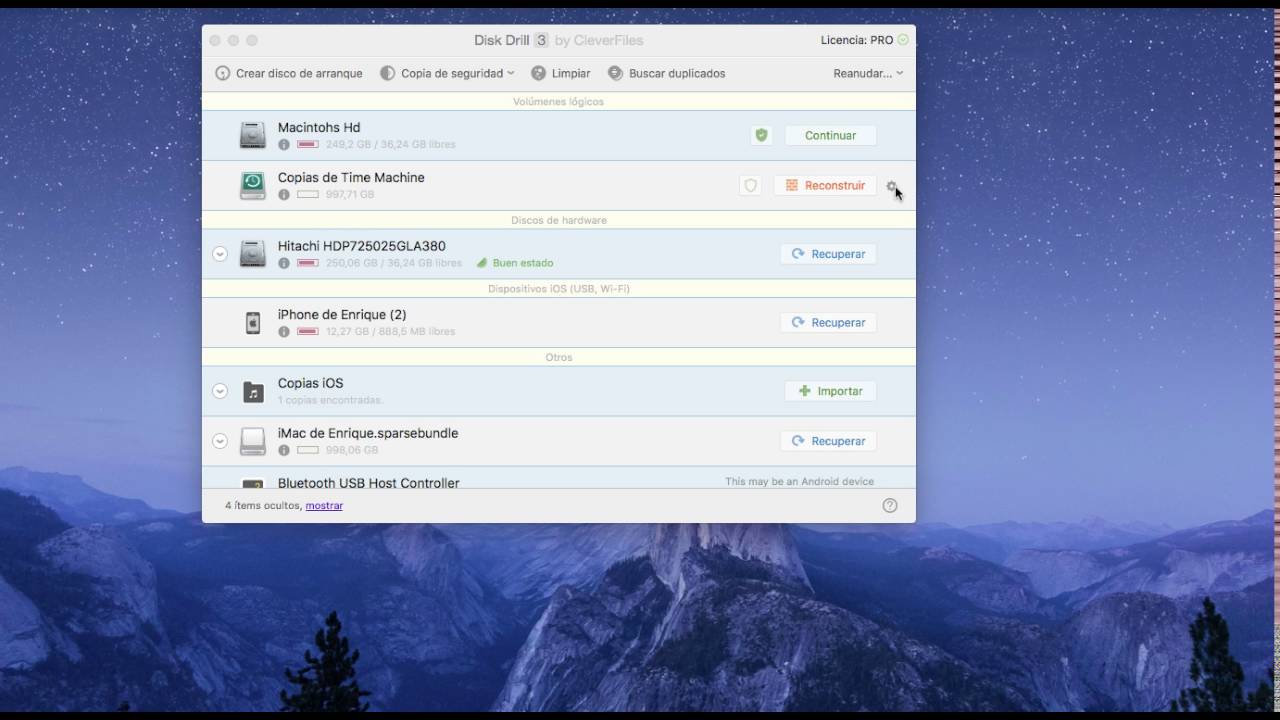This screenshot has height=720, width=1280.
Task: Click info icon under iMac de Enrique.sparsebundle
Action: point(284,450)
